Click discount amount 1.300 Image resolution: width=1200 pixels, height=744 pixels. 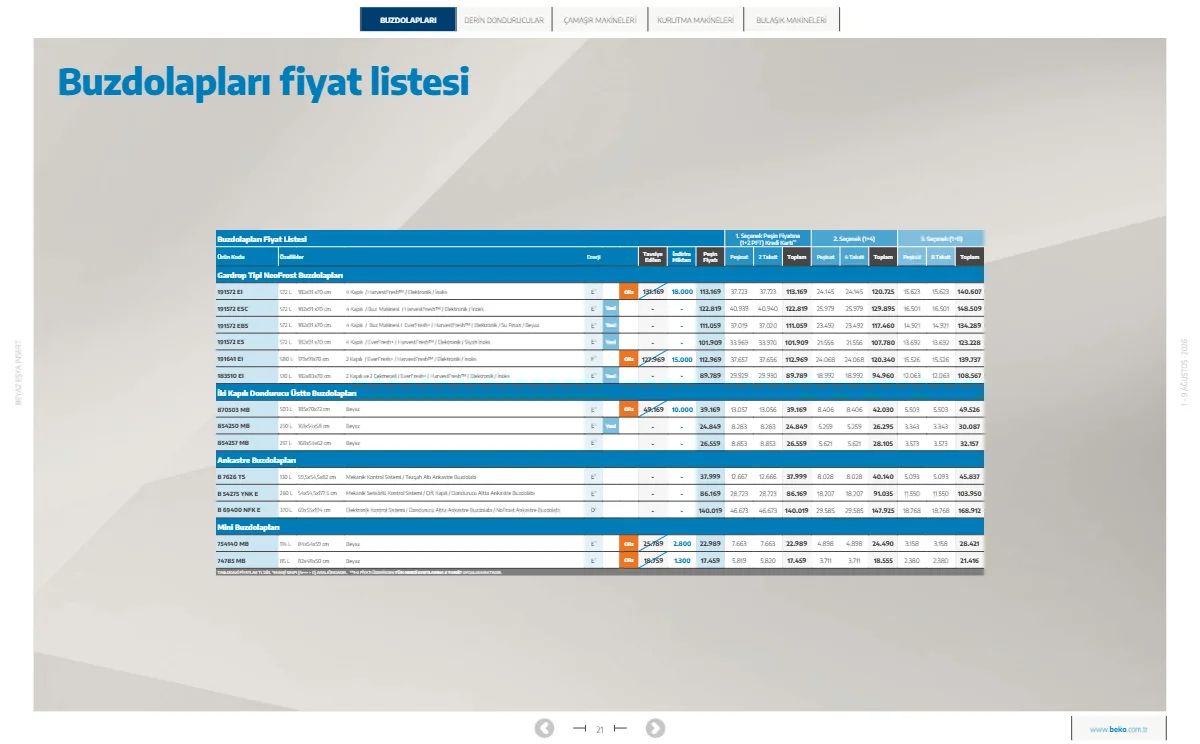(682, 560)
